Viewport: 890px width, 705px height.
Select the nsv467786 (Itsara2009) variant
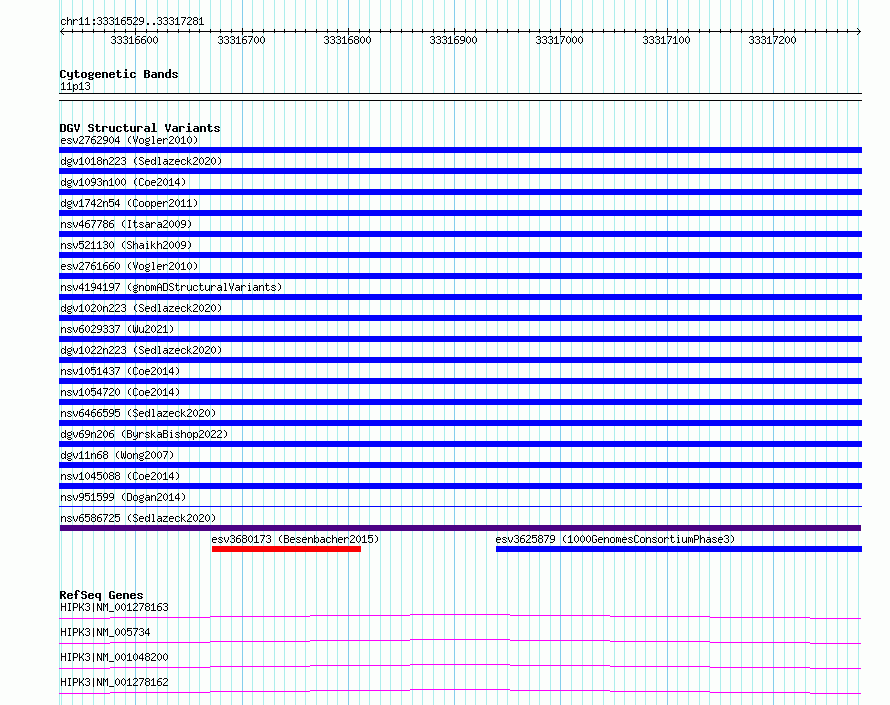coord(126,224)
